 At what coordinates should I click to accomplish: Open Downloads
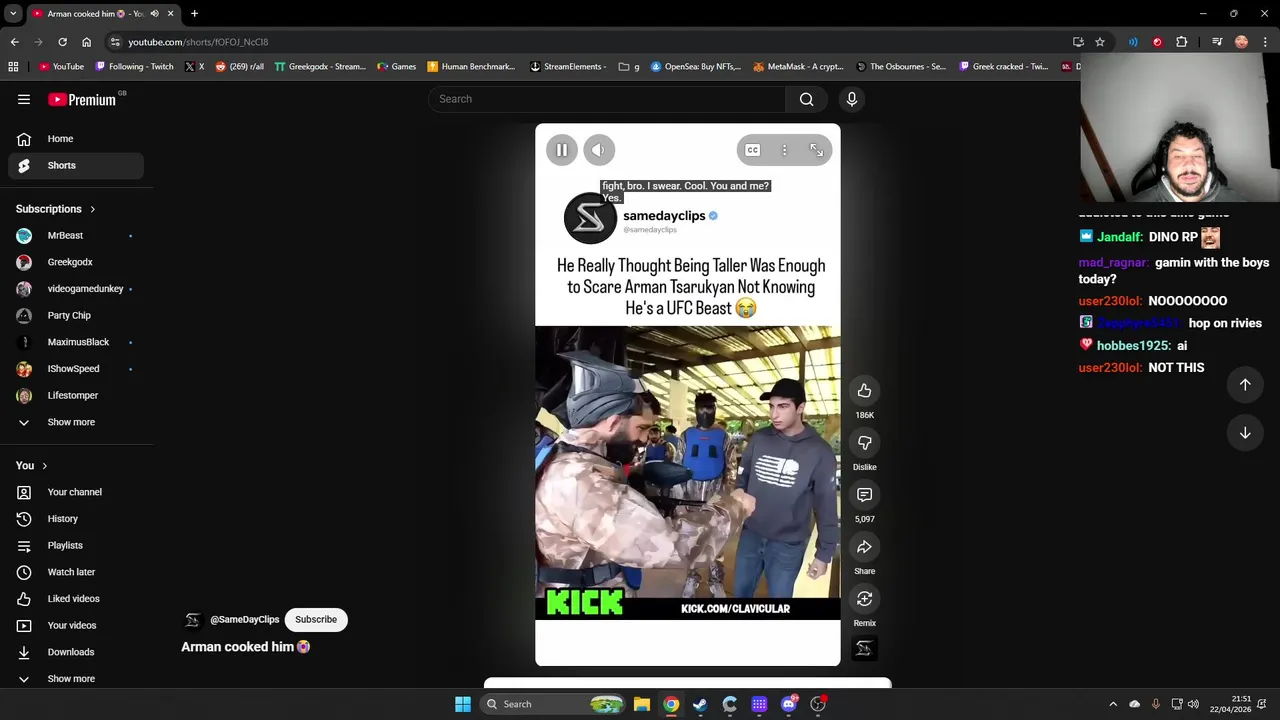(76, 652)
